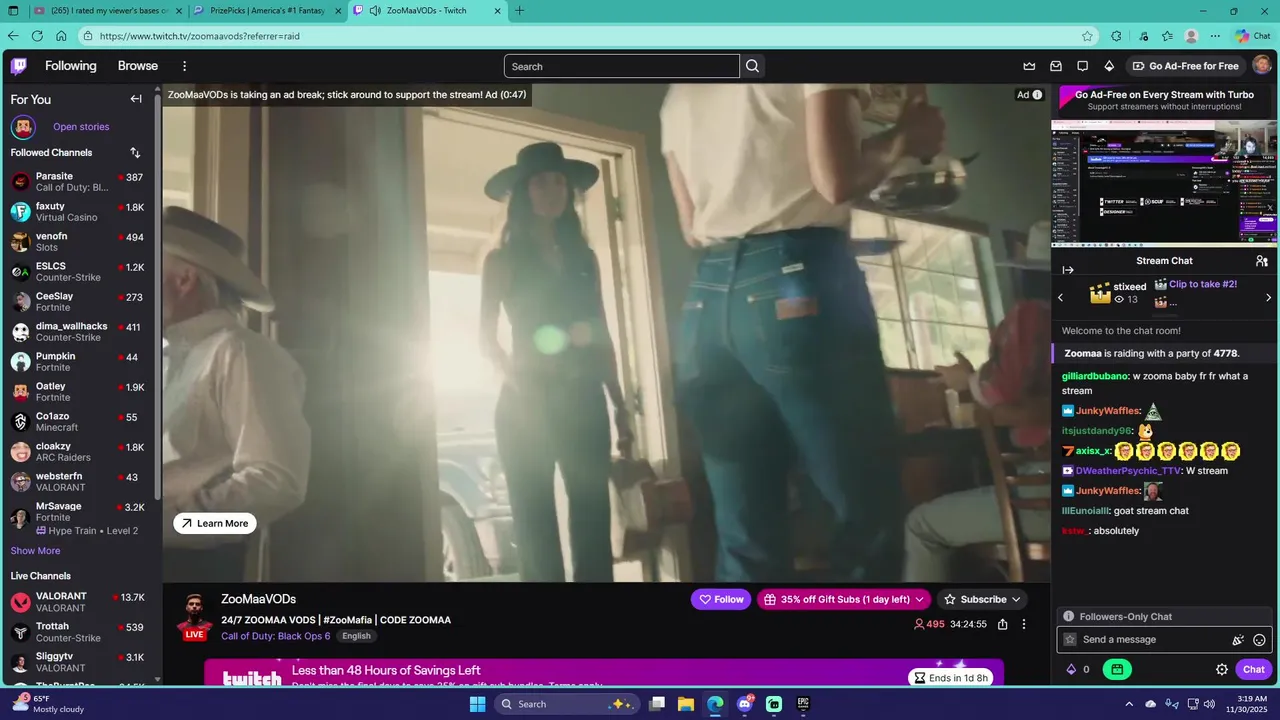Go to the Following page
This screenshot has height=720, width=1280.
(x=71, y=66)
